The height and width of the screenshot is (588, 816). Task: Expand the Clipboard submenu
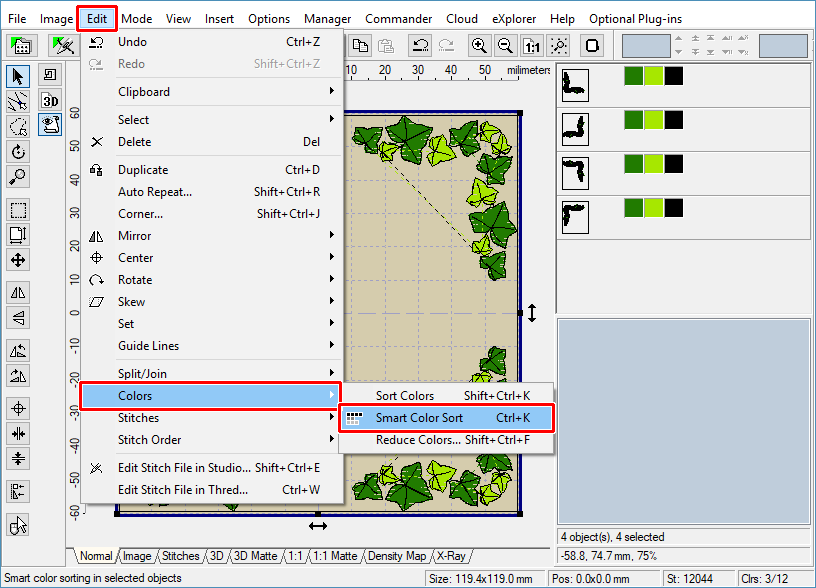pyautogui.click(x=212, y=92)
